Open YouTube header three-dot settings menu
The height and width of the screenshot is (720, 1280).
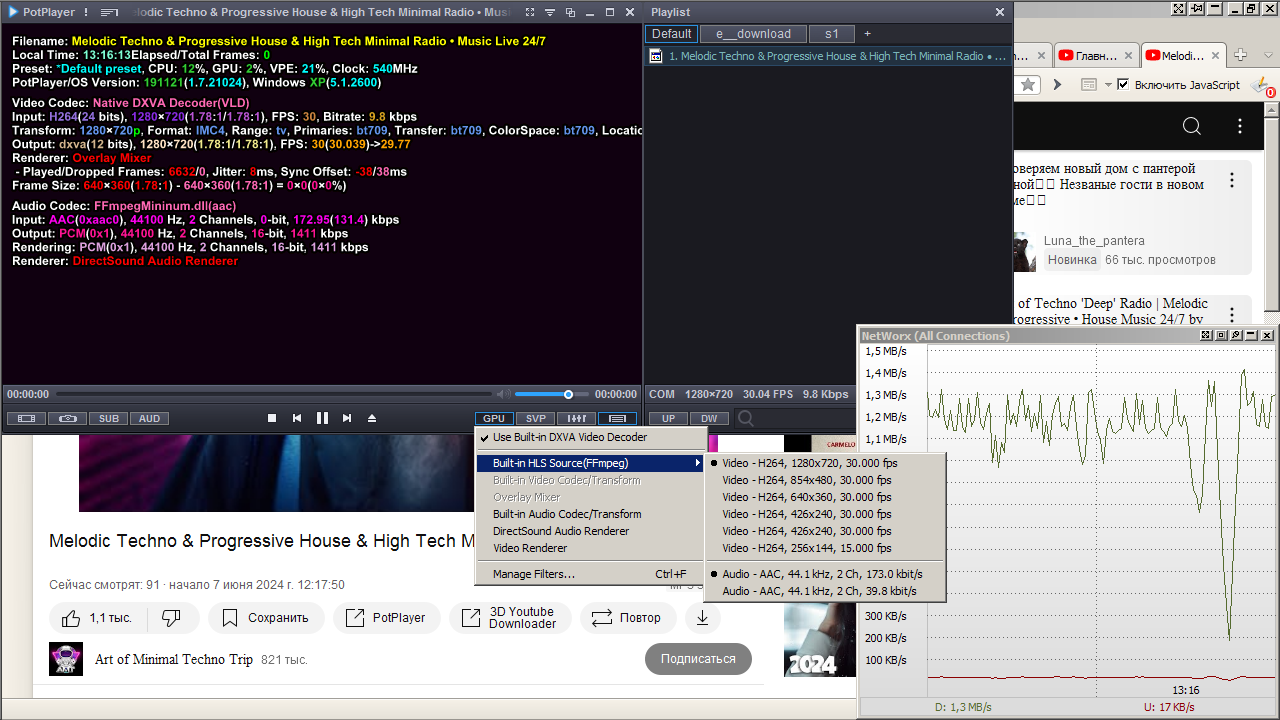(x=1241, y=126)
